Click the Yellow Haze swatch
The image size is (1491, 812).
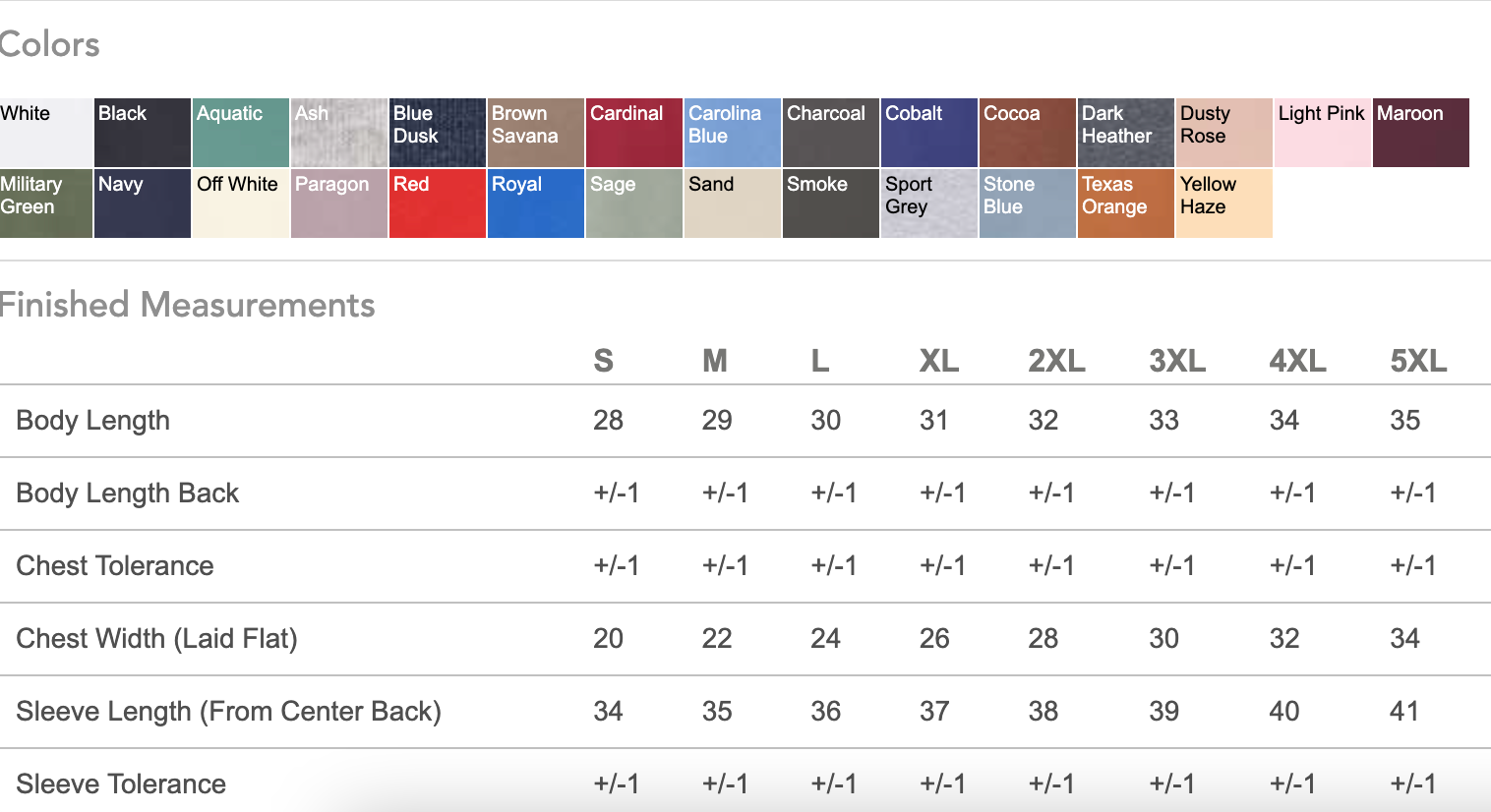[1224, 203]
